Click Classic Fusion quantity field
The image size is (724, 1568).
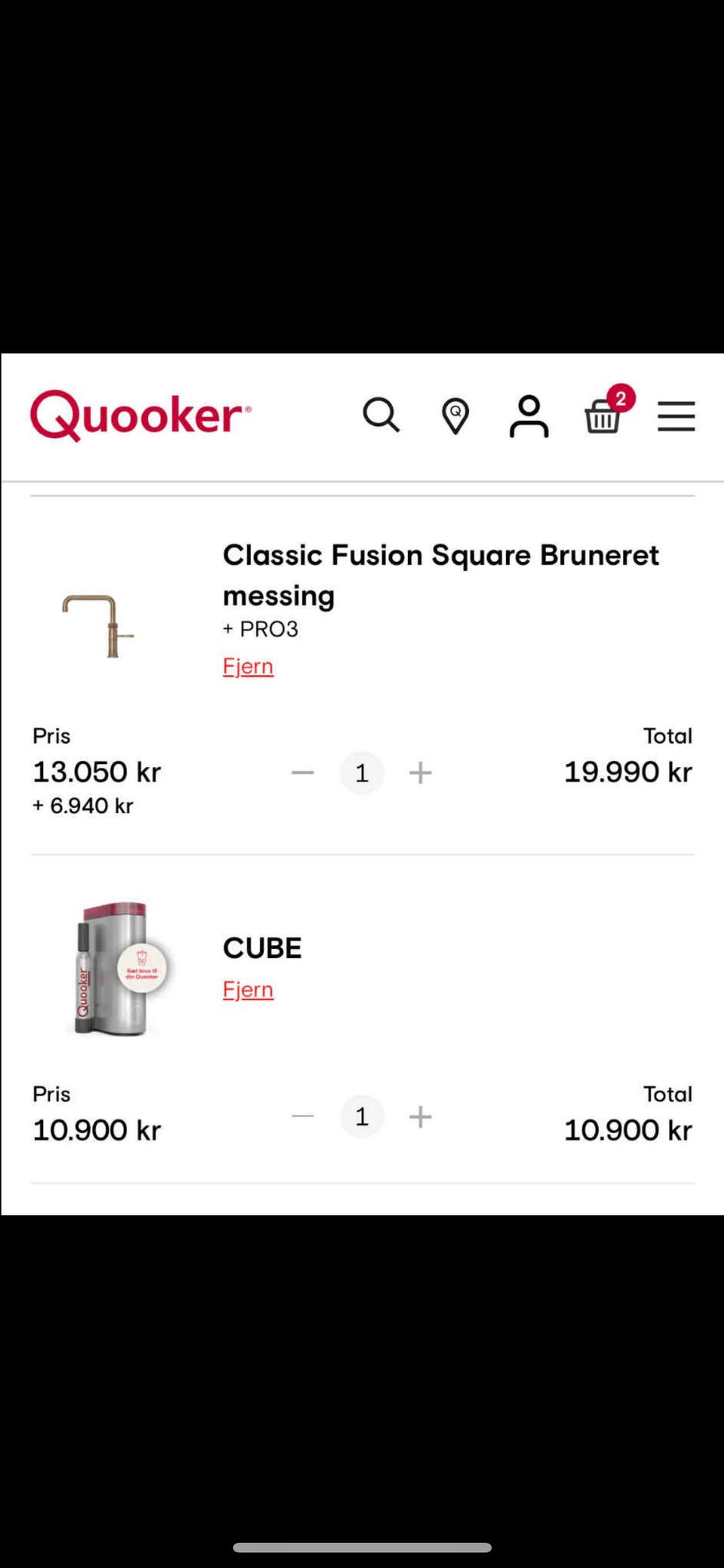click(x=362, y=772)
